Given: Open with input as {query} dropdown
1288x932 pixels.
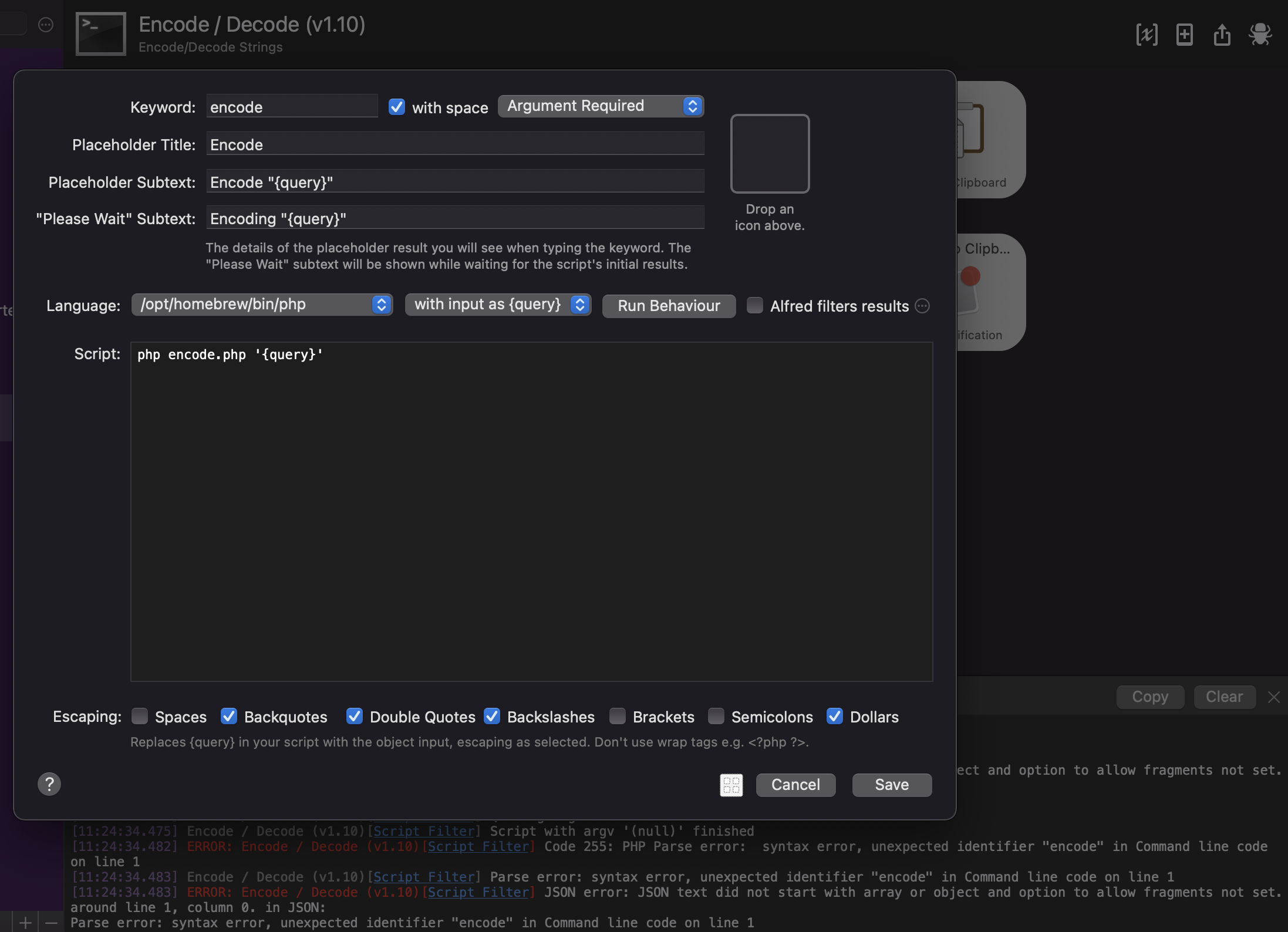Looking at the screenshot, I should click(498, 305).
